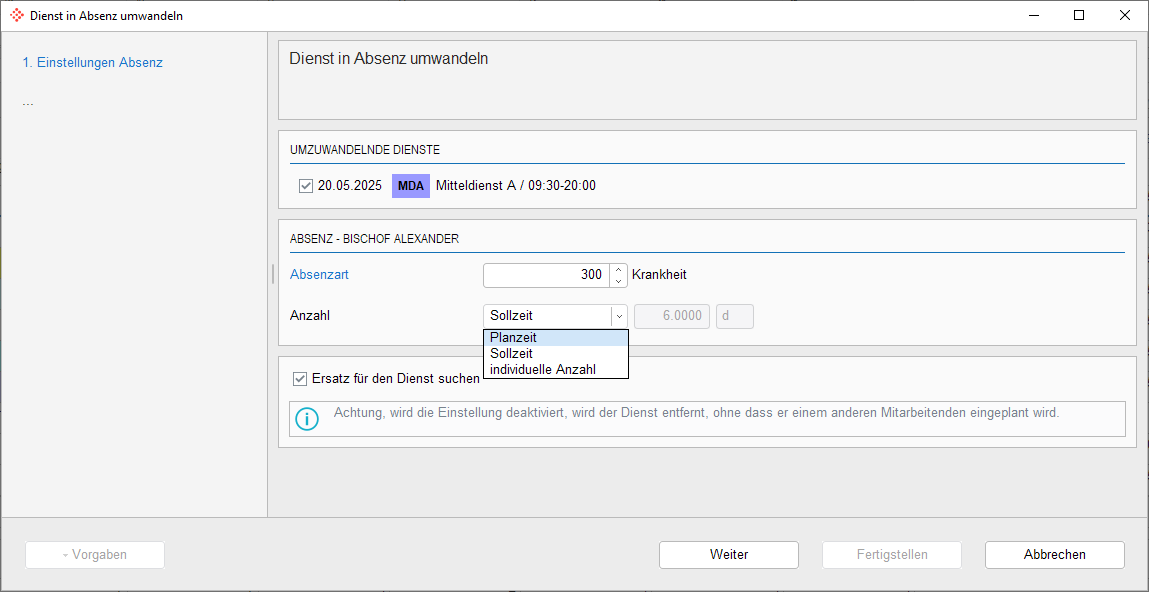Toggle 'Ersatz für den Dienst suchen' checkbox
Viewport: 1149px width, 592px height.
click(x=299, y=379)
